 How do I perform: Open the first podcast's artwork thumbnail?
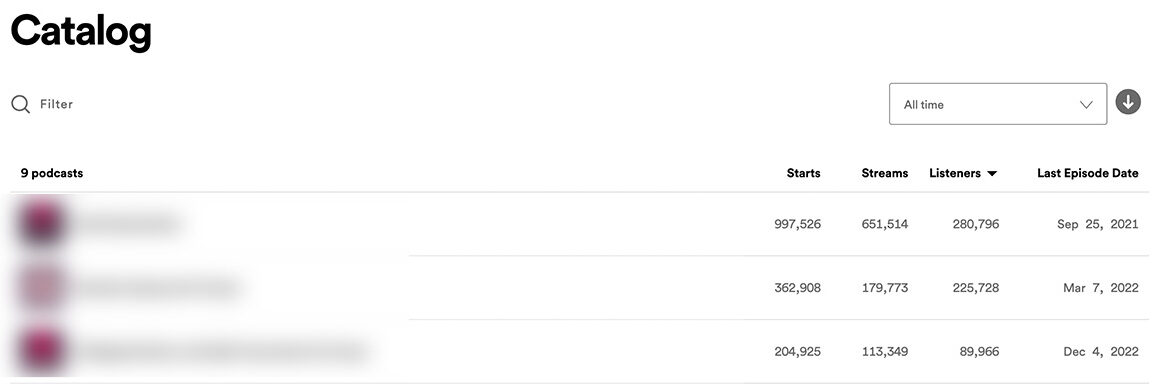pyautogui.click(x=39, y=224)
